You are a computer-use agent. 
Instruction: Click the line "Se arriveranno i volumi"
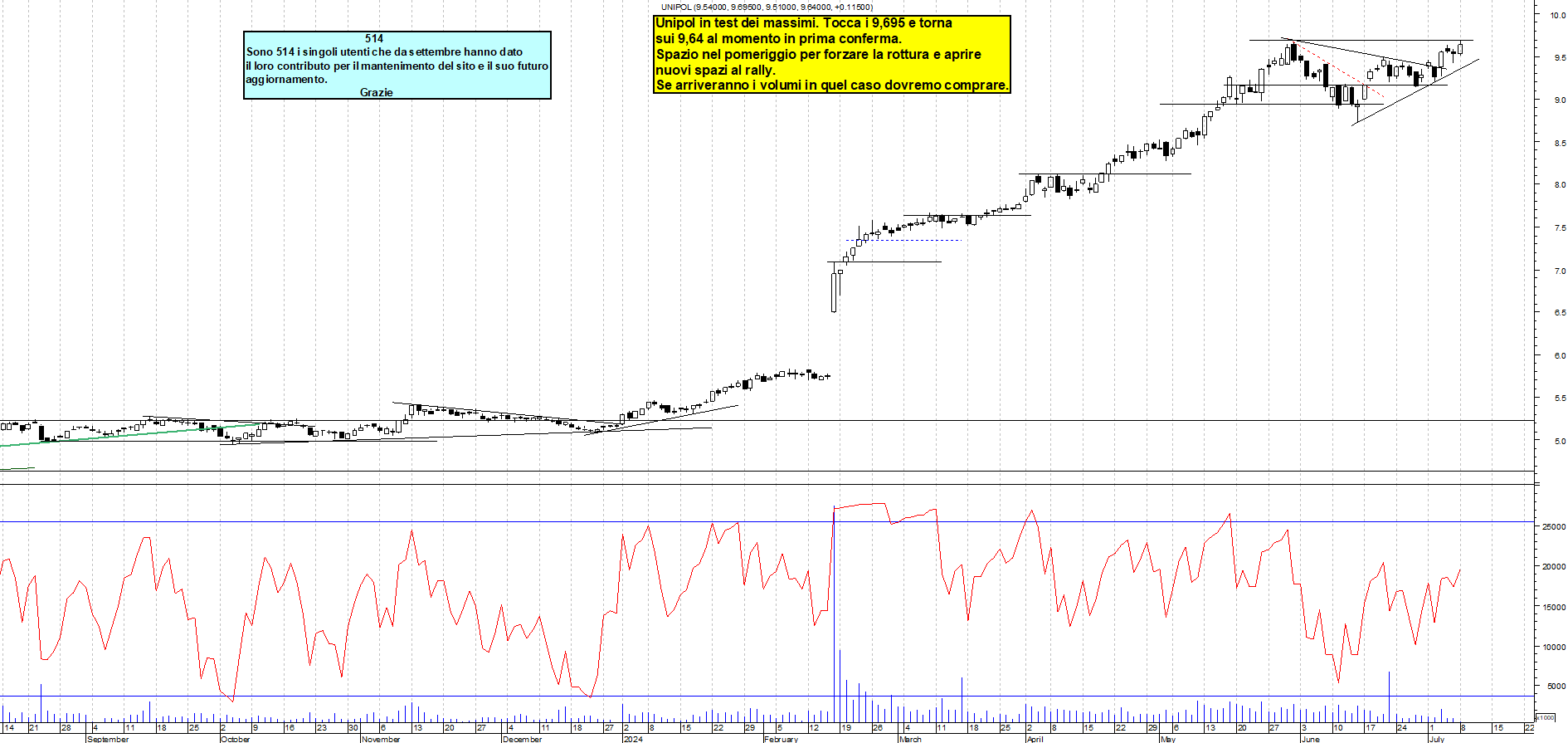click(x=832, y=86)
